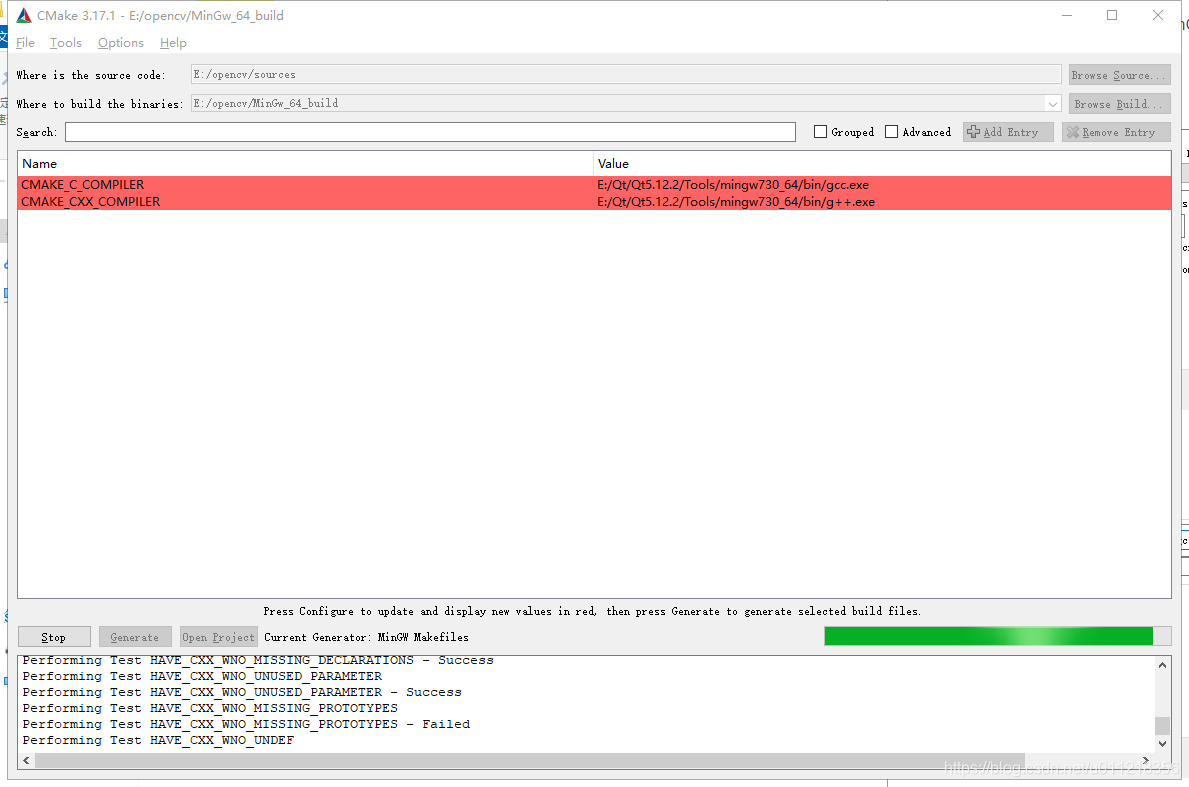Click the output log scroll right arrow
Viewport: 1189px width, 787px height.
click(x=1146, y=760)
